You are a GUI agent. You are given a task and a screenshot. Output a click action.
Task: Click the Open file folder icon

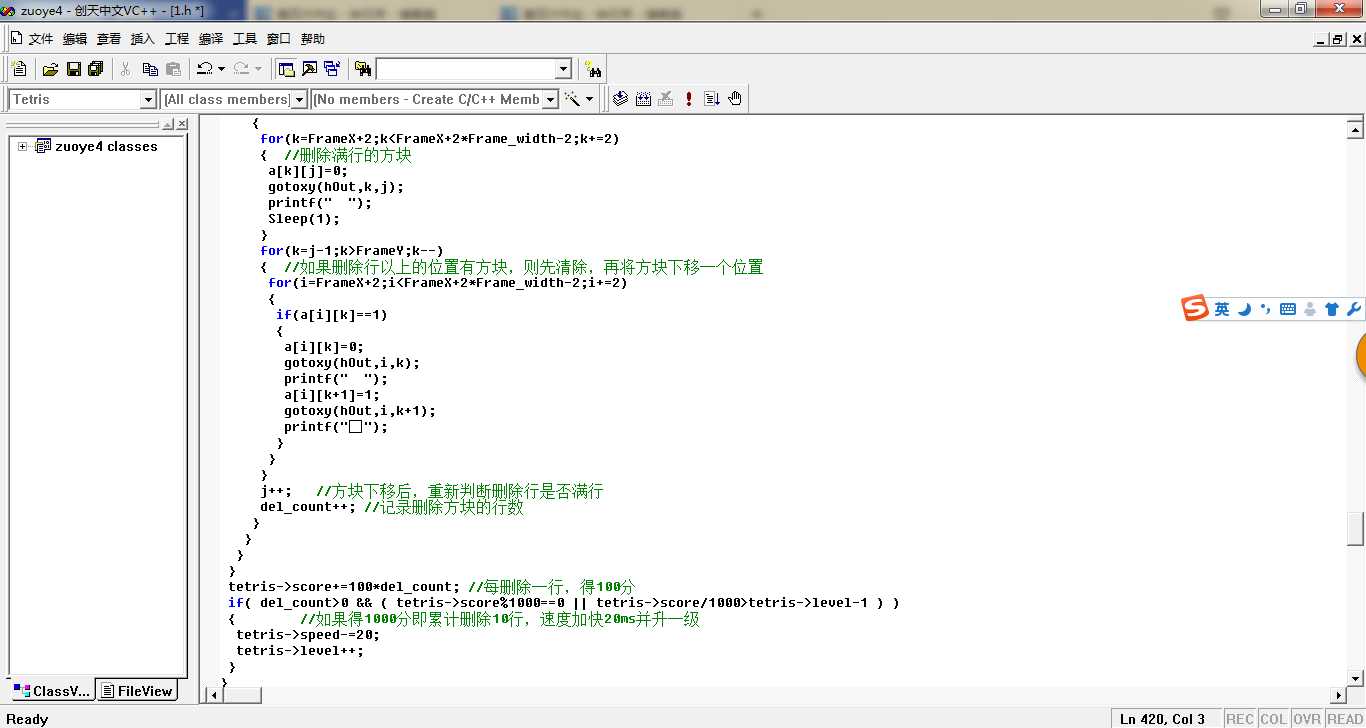click(50, 69)
